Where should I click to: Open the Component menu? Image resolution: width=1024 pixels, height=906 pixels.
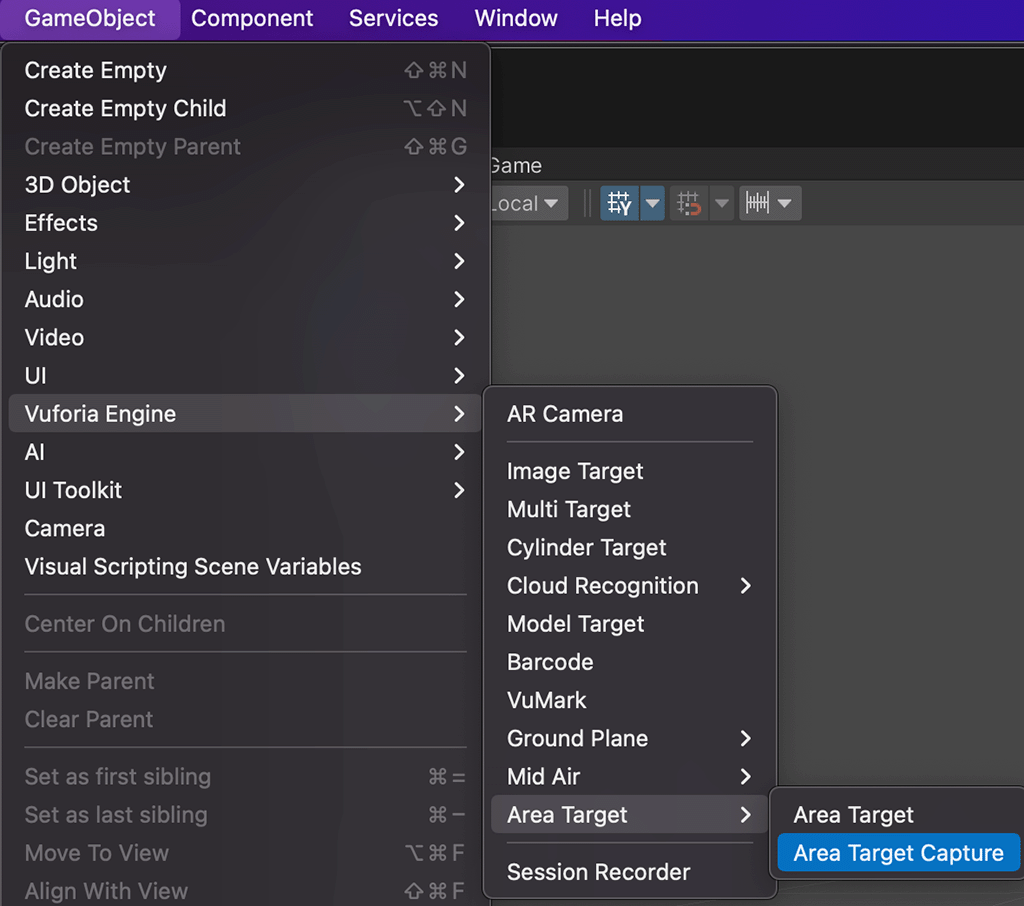[x=252, y=18]
